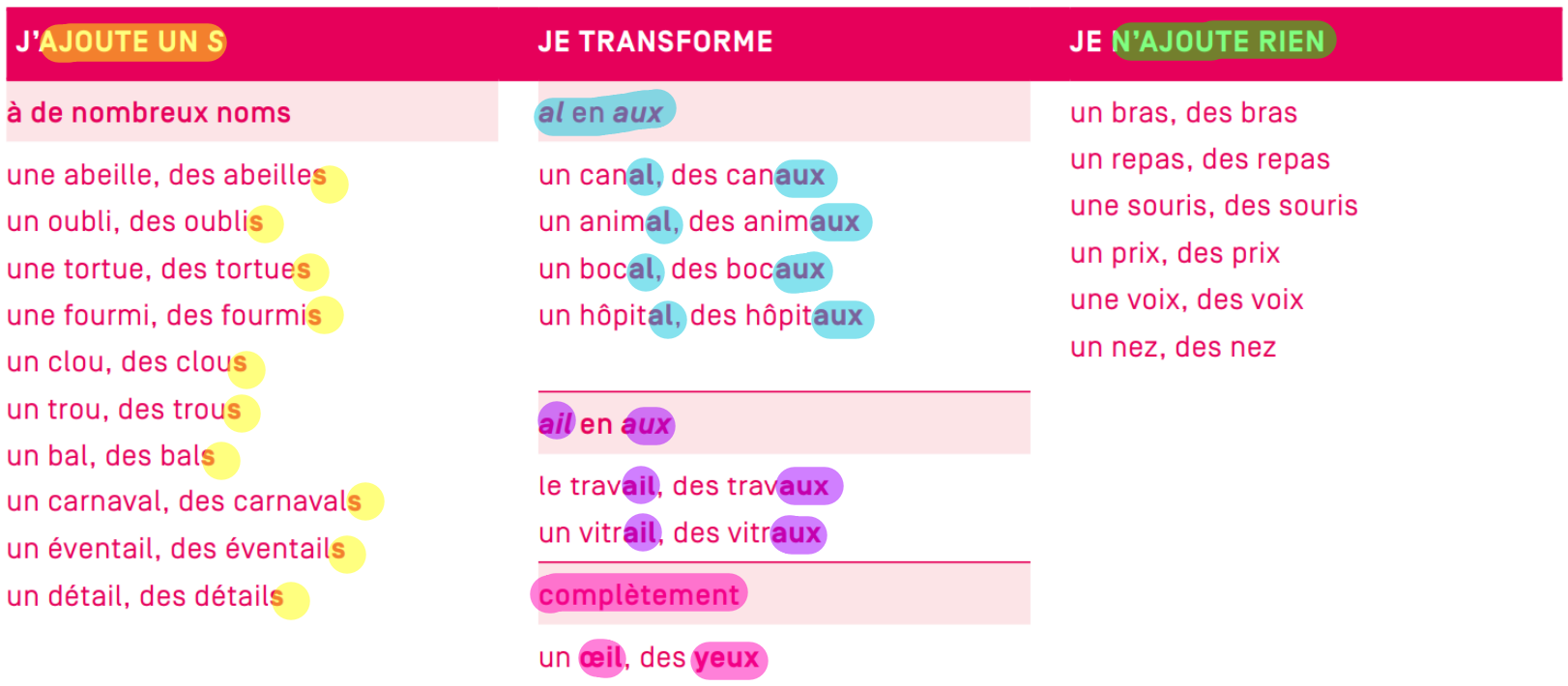This screenshot has height=686, width=1568.
Task: Select highlighted "aux" in "travaux"
Action: click(x=804, y=487)
